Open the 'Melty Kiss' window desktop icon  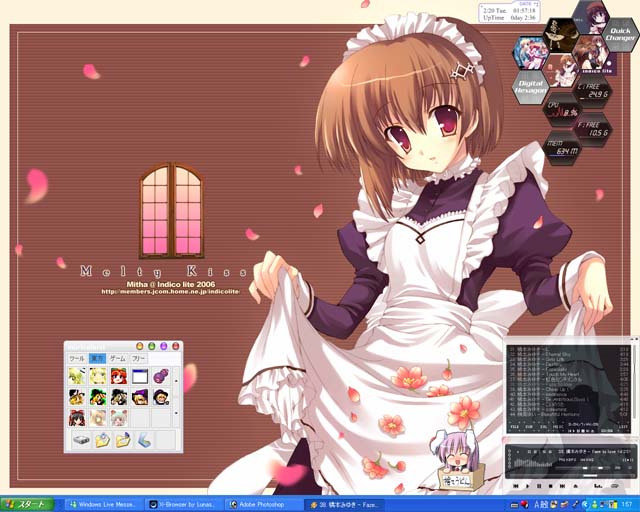[x=171, y=210]
